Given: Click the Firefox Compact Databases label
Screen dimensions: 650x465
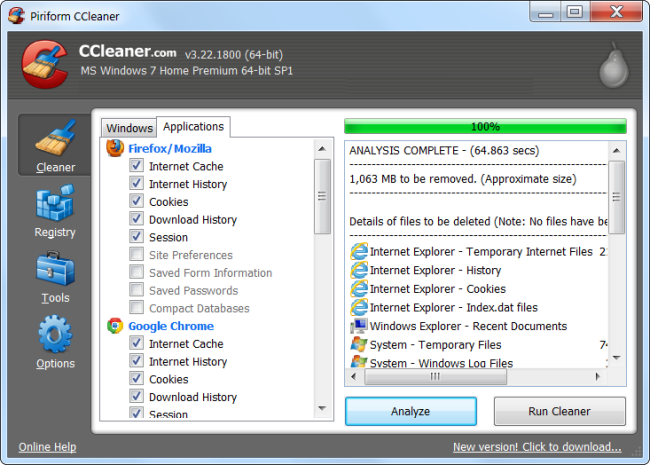Looking at the screenshot, I should [x=199, y=308].
